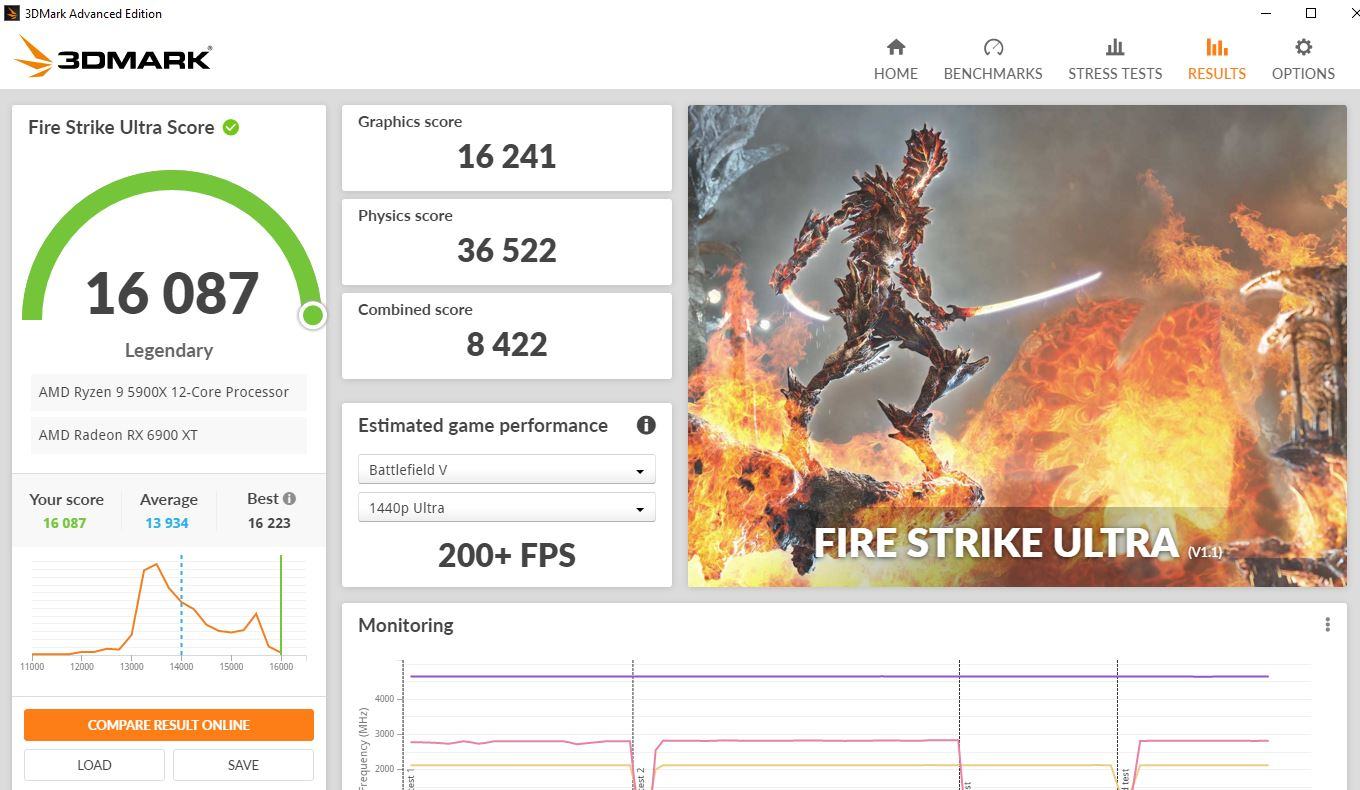Click the Fire Strike Ultra Score heading
This screenshot has width=1360, height=790.
coord(121,127)
